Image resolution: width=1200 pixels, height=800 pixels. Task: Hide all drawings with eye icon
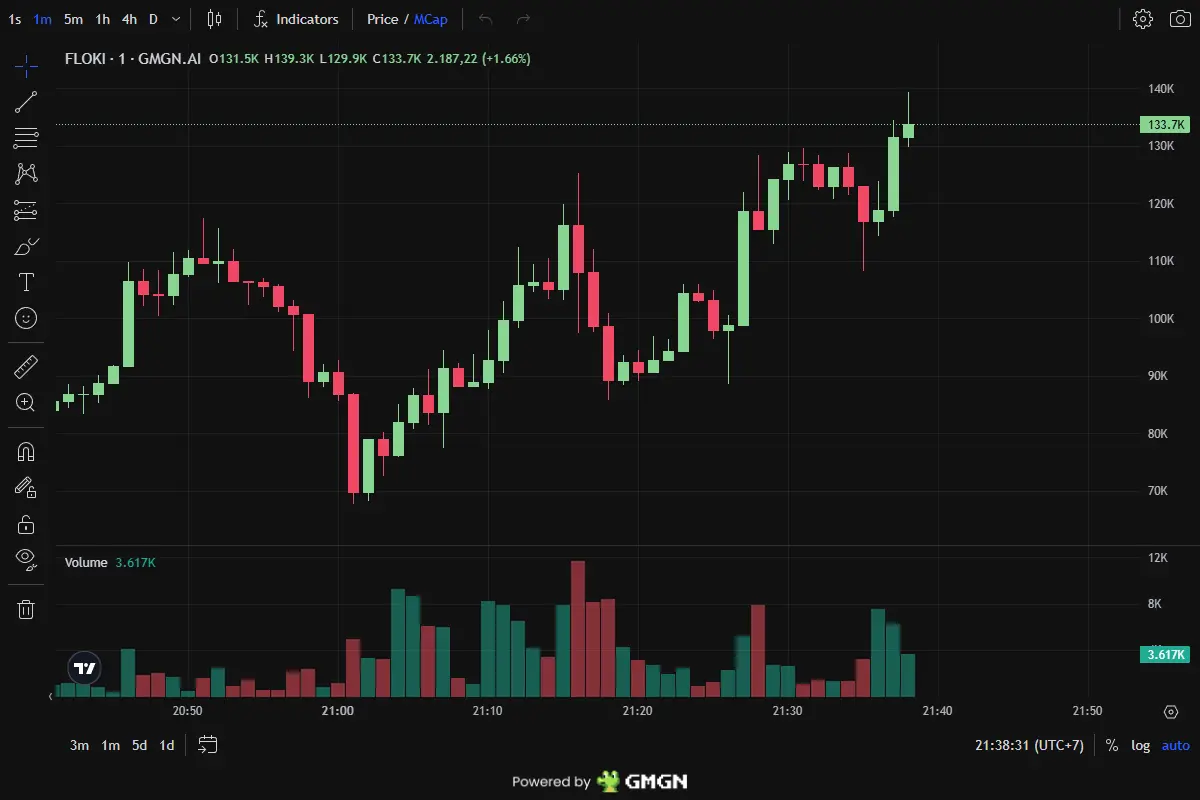pyautogui.click(x=26, y=559)
